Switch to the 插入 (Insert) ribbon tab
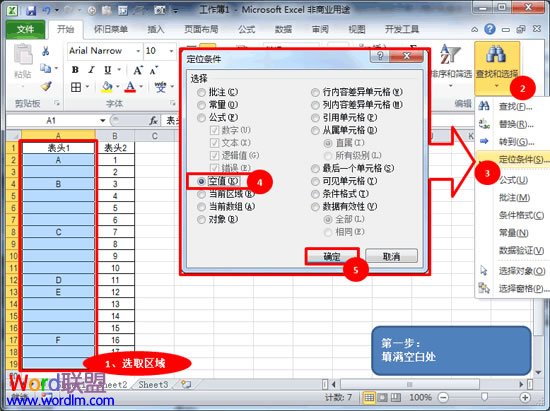 [155, 29]
